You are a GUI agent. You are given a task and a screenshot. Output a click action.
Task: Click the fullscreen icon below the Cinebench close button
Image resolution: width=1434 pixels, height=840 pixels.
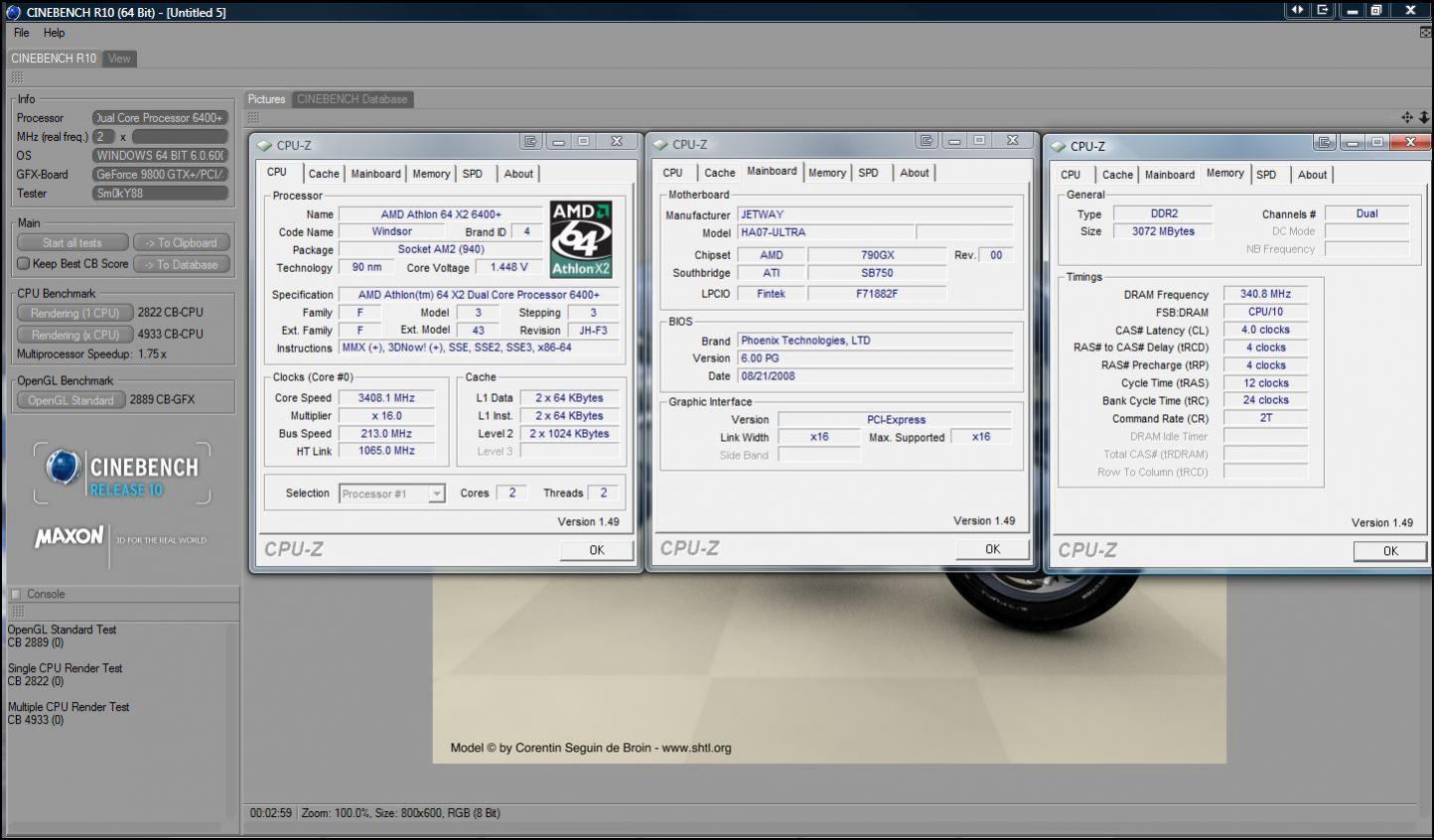point(1426,32)
